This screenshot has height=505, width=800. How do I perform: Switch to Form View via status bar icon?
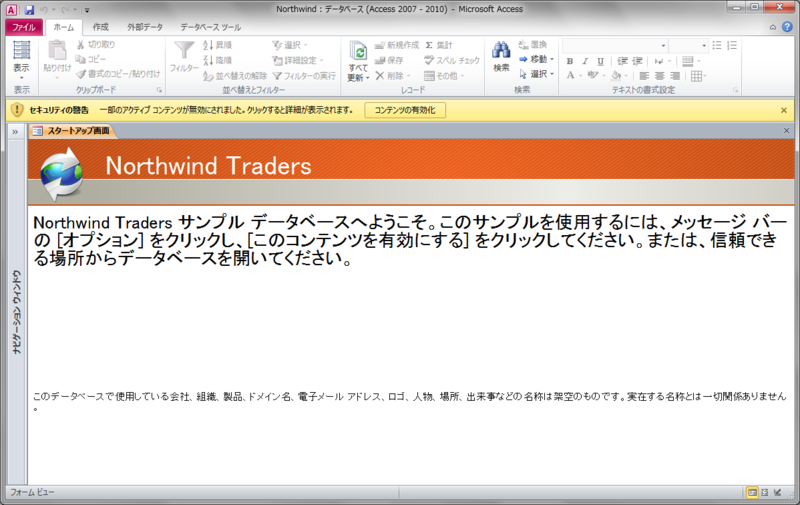pyautogui.click(x=752, y=492)
